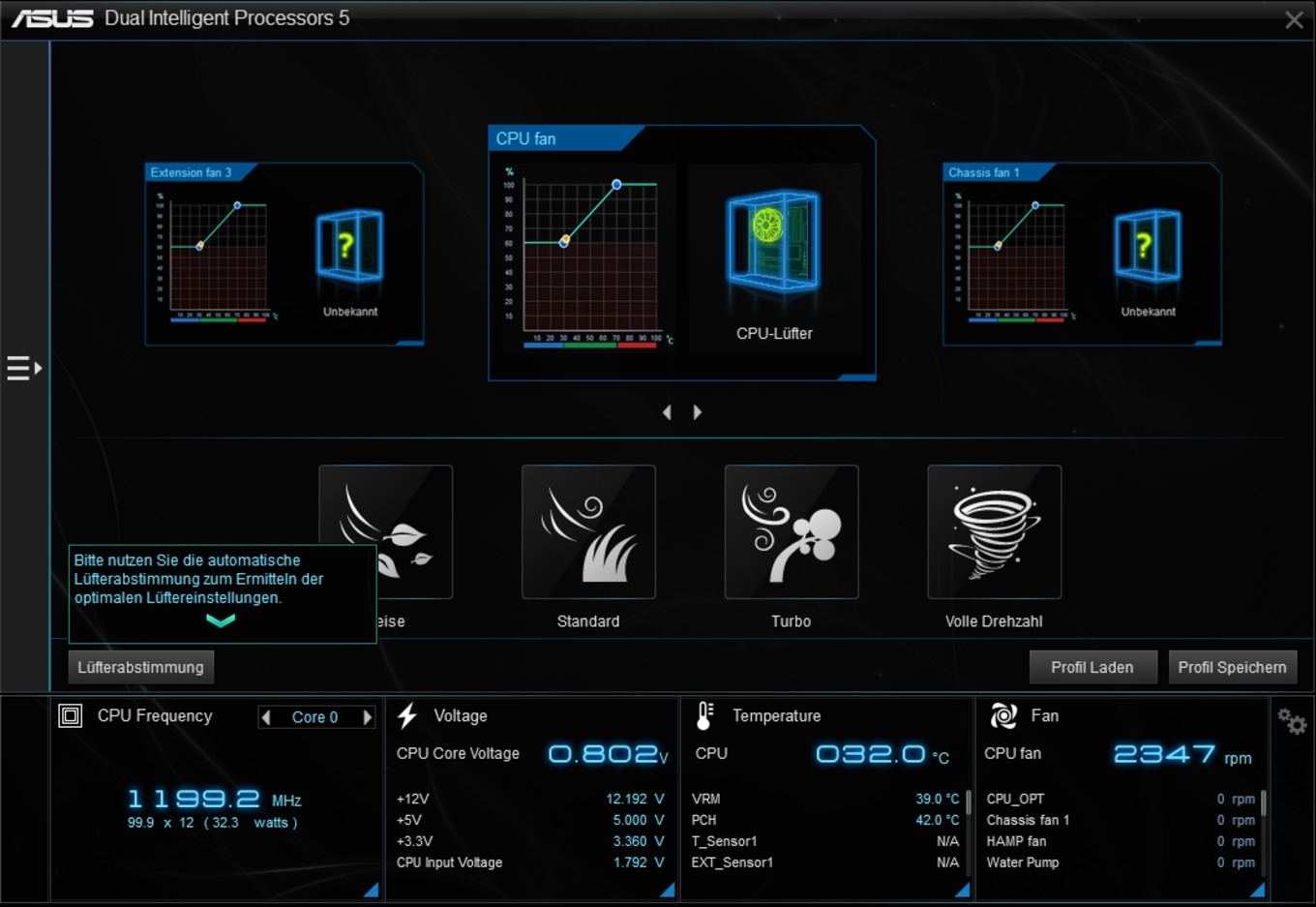1316x907 pixels.
Task: Click the VRM temperature row
Action: (825, 799)
